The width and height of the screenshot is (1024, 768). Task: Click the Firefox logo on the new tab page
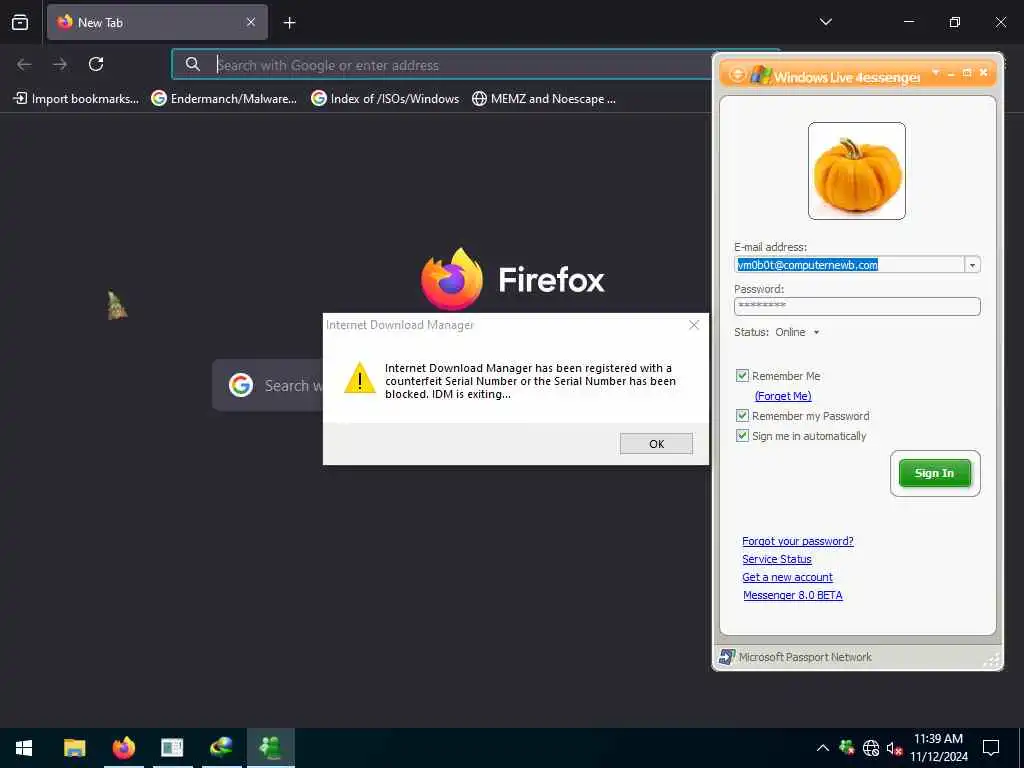coord(452,279)
